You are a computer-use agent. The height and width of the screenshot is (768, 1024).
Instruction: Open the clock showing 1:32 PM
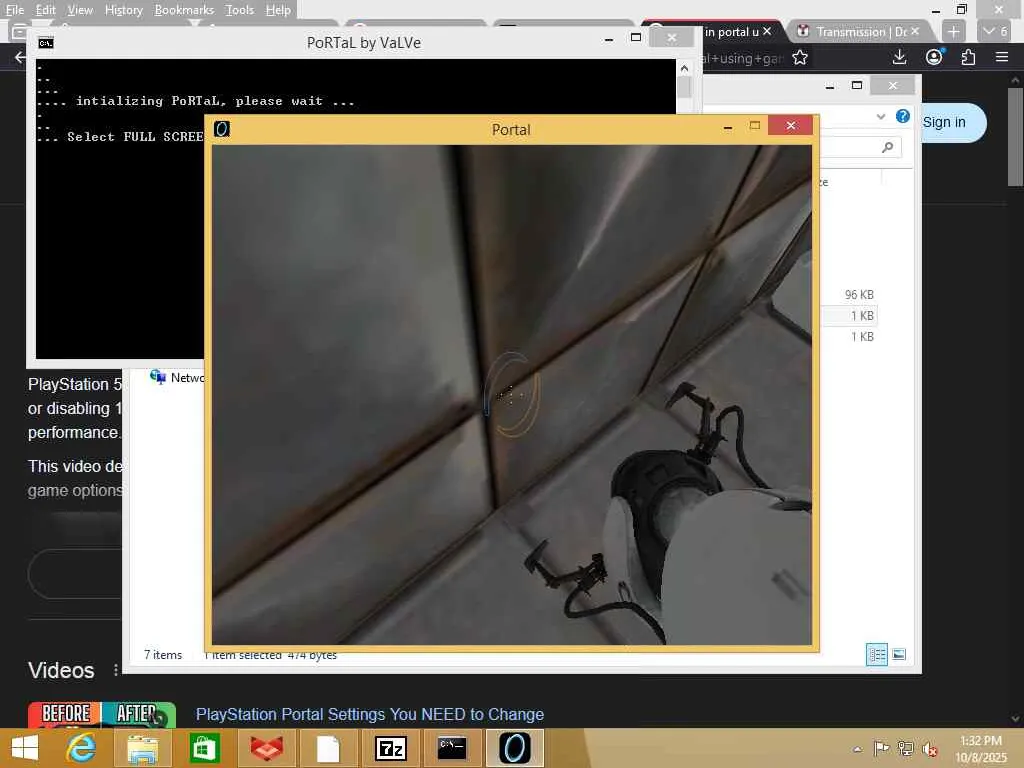coord(980,748)
